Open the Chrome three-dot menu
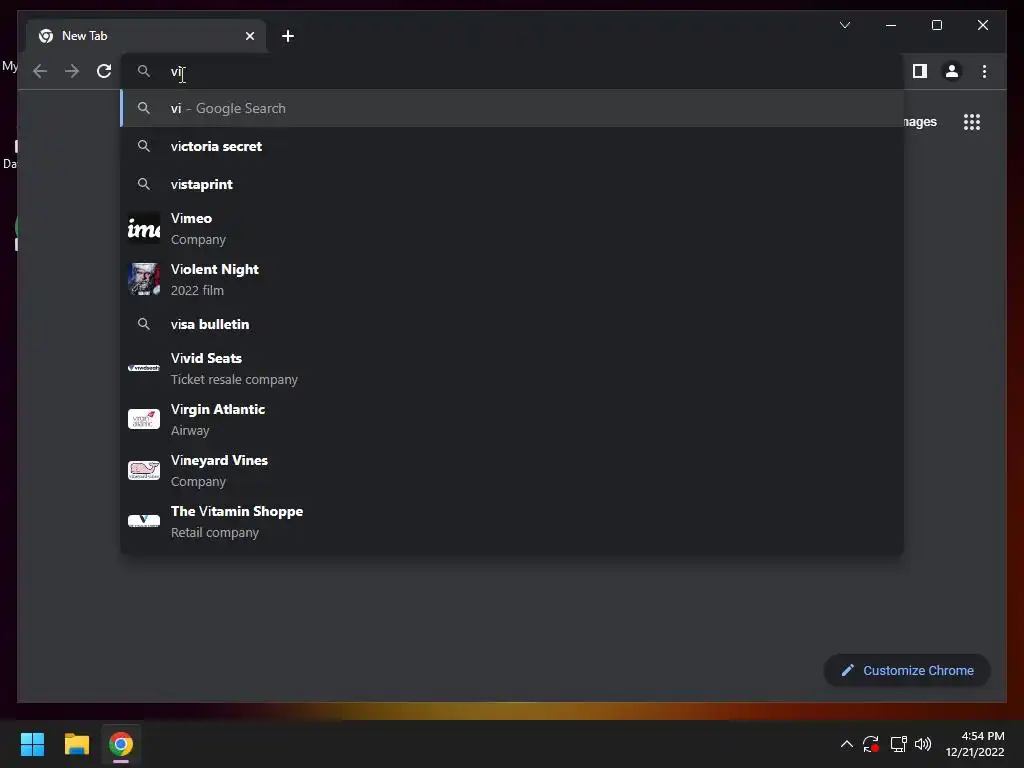This screenshot has height=768, width=1024. [x=984, y=71]
